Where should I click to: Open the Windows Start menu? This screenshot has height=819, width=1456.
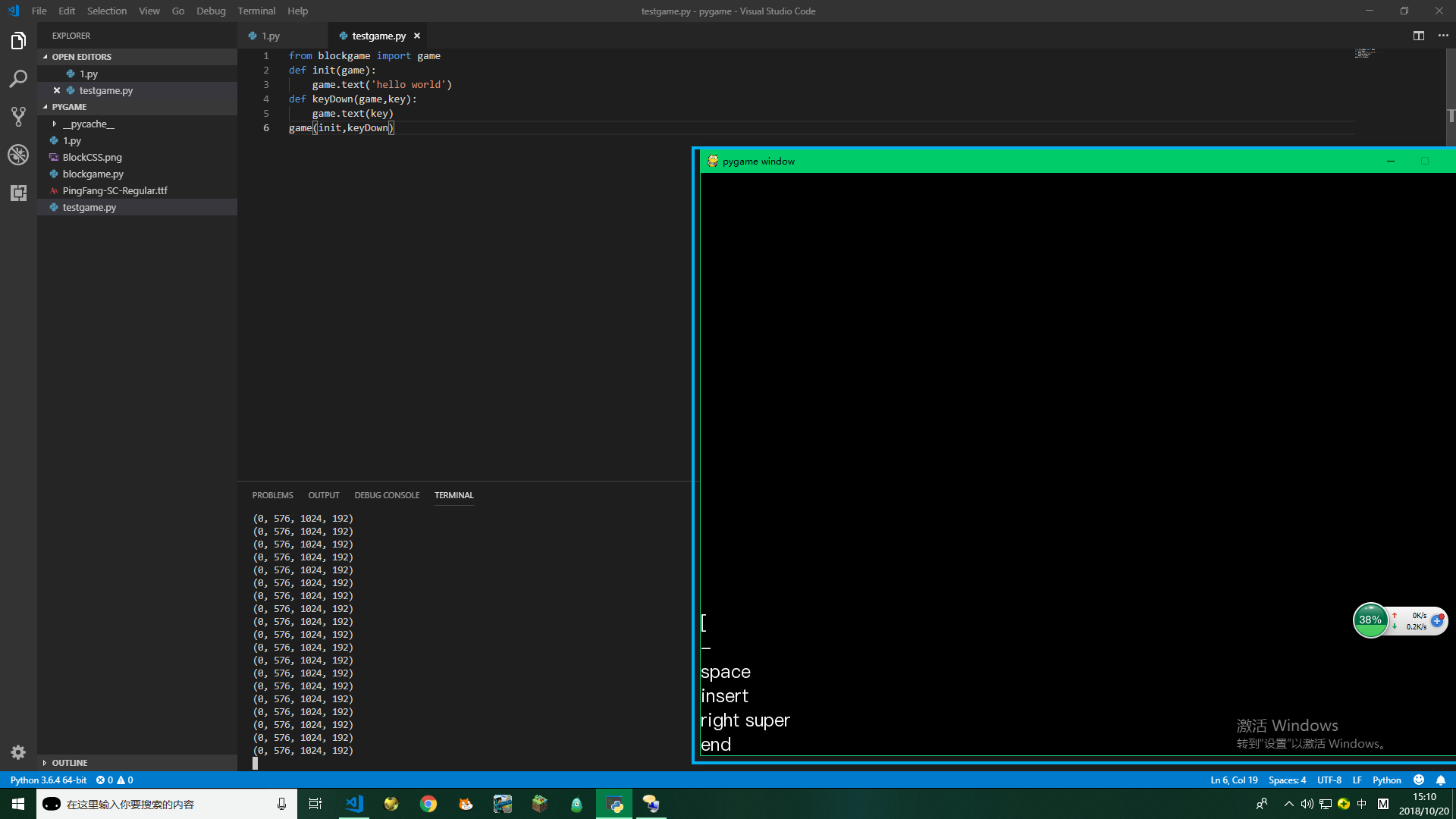pos(18,804)
